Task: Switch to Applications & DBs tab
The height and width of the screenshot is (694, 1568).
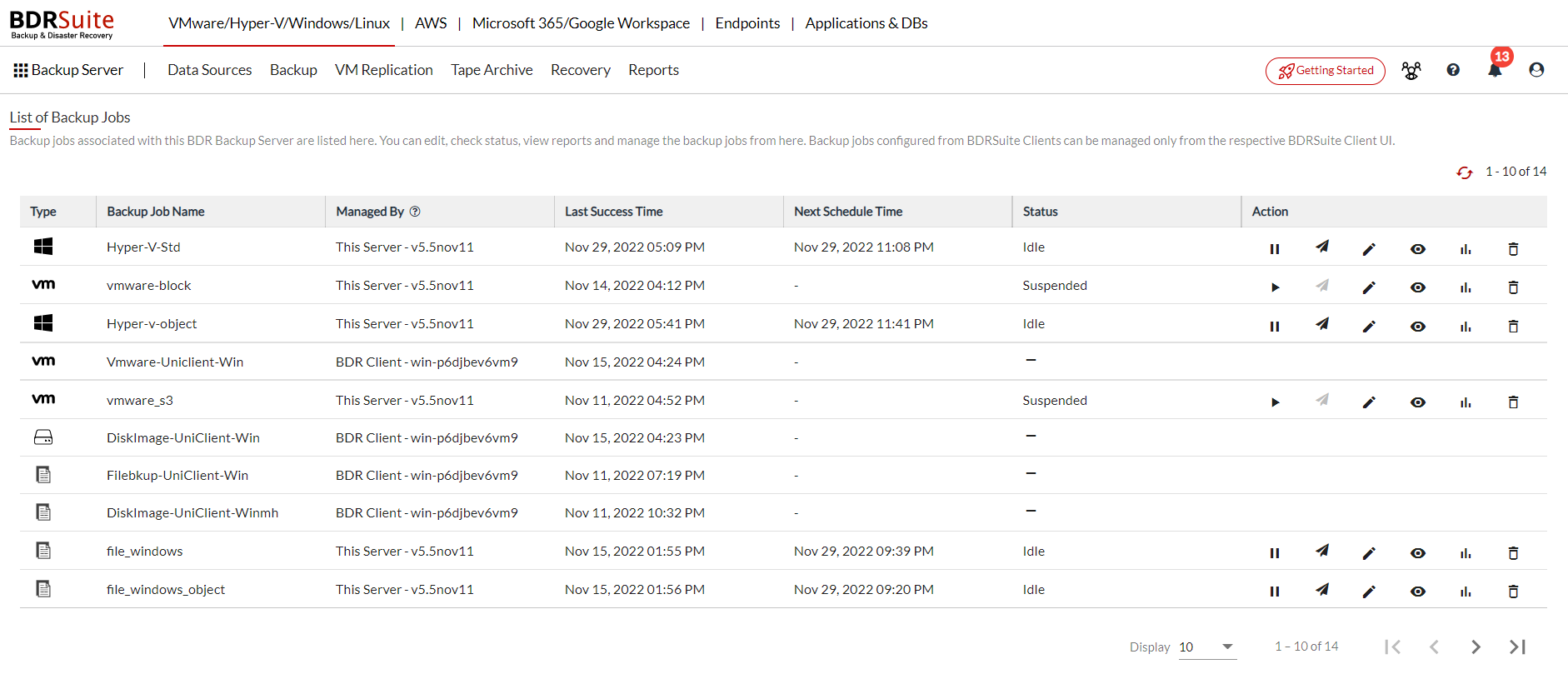Action: [x=866, y=23]
